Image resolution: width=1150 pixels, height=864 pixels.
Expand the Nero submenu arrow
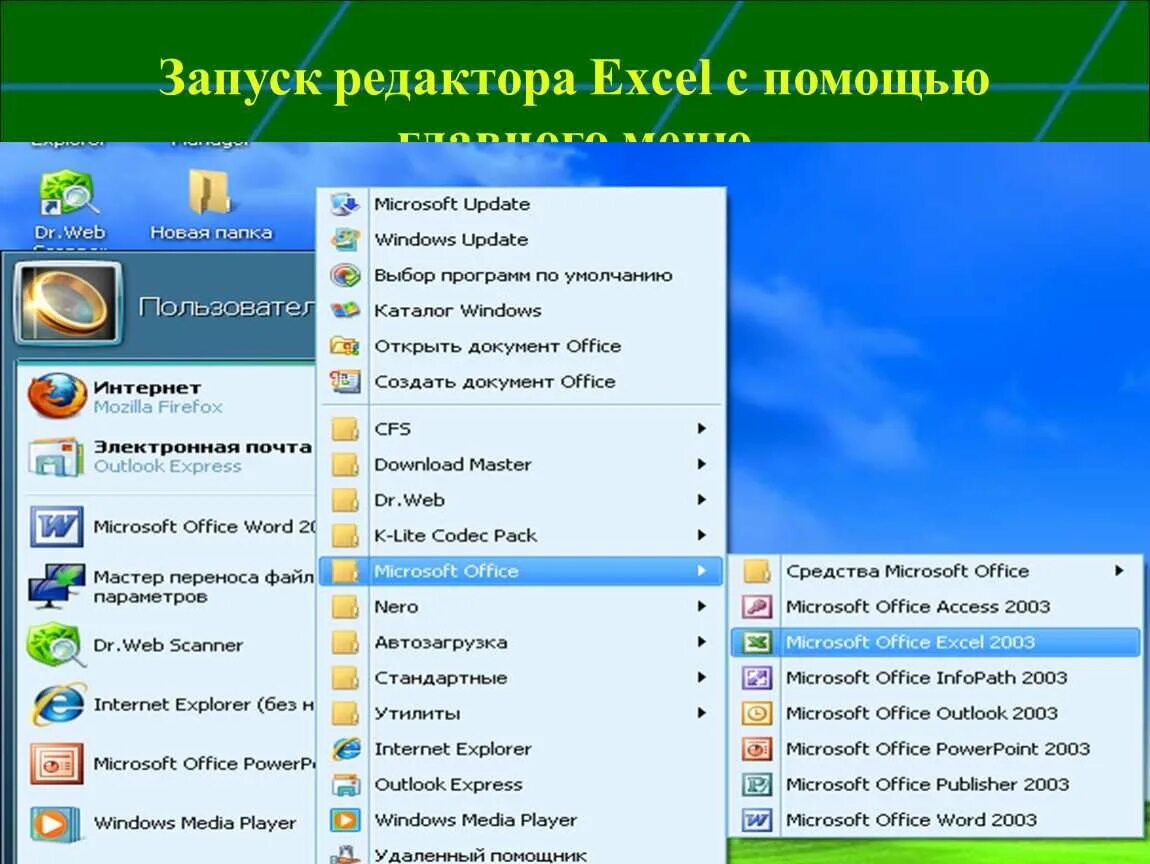[x=702, y=607]
